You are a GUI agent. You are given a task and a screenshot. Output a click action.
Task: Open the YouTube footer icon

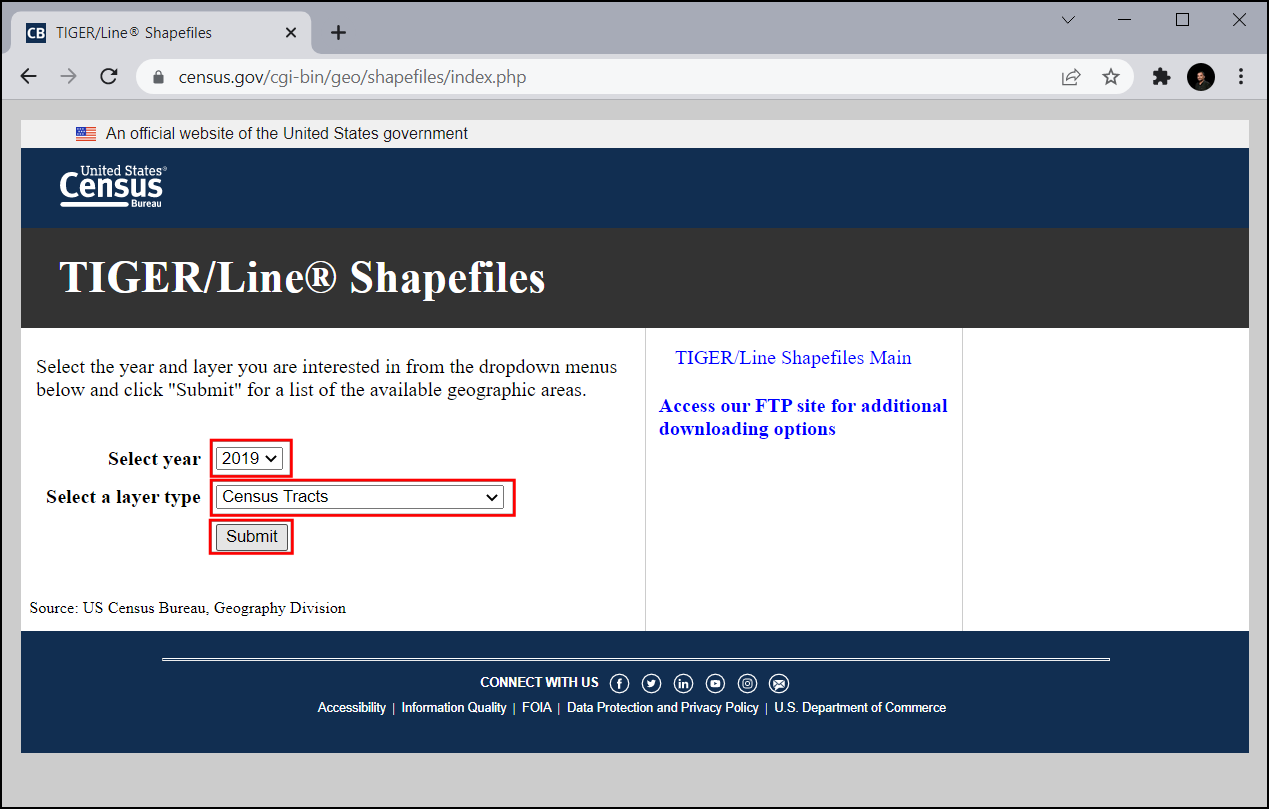(715, 683)
